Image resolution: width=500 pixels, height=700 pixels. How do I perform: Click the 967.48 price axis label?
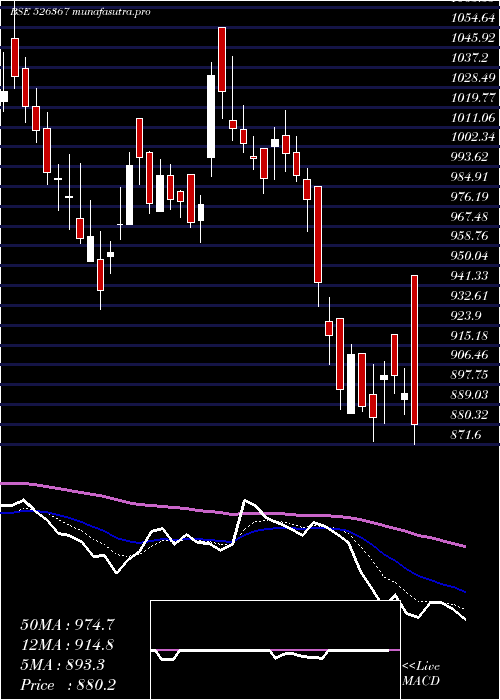click(469, 216)
